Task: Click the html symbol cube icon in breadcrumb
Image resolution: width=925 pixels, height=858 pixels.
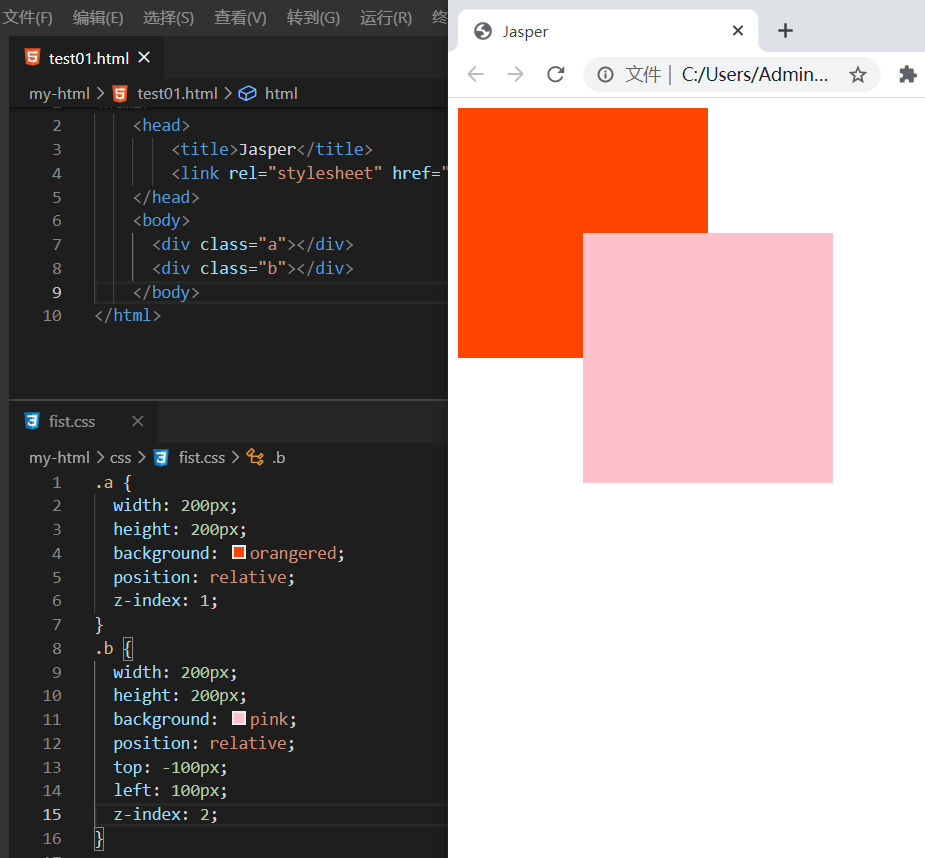Action: pyautogui.click(x=247, y=94)
